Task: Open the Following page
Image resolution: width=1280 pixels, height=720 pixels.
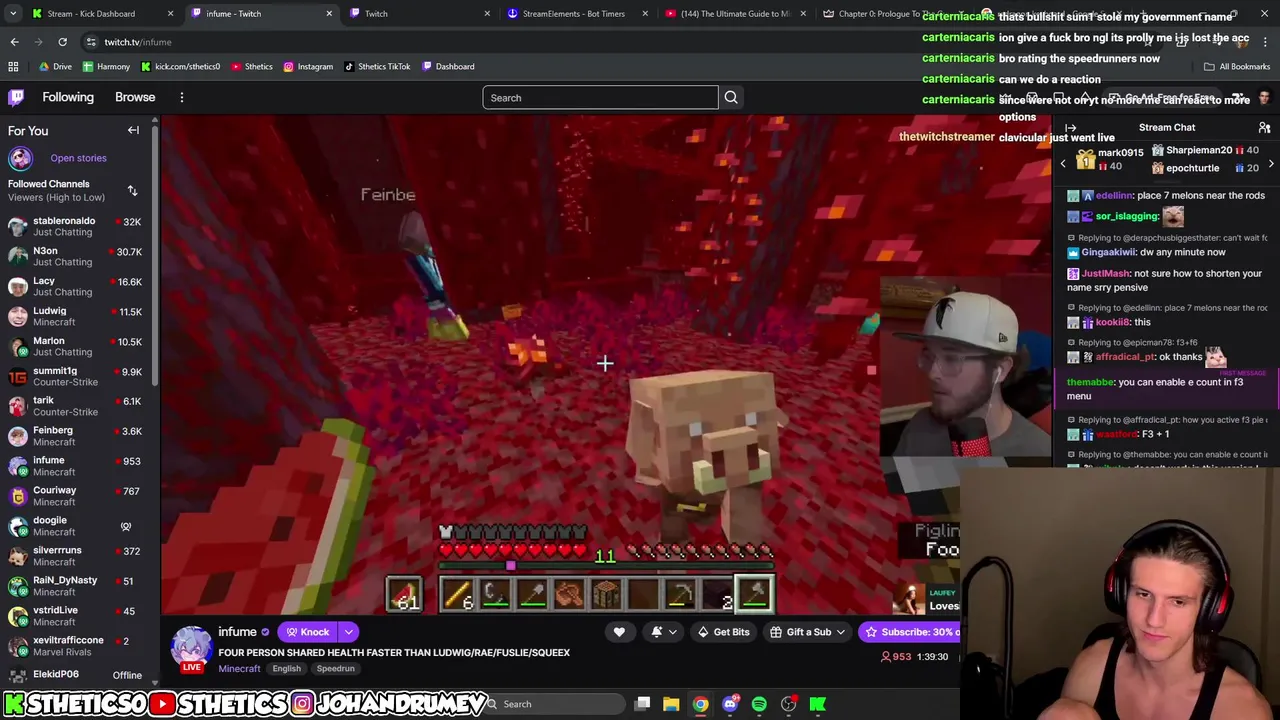Action: tap(68, 97)
